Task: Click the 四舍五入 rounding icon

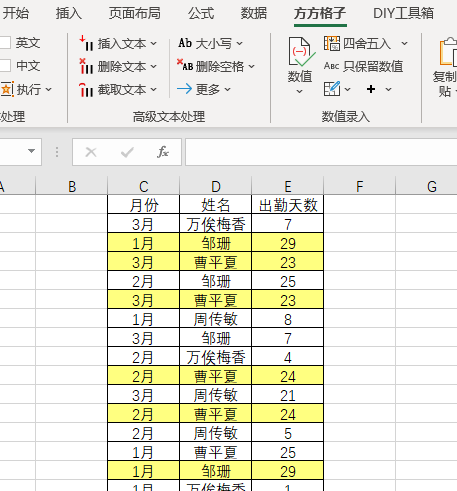Action: click(332, 43)
